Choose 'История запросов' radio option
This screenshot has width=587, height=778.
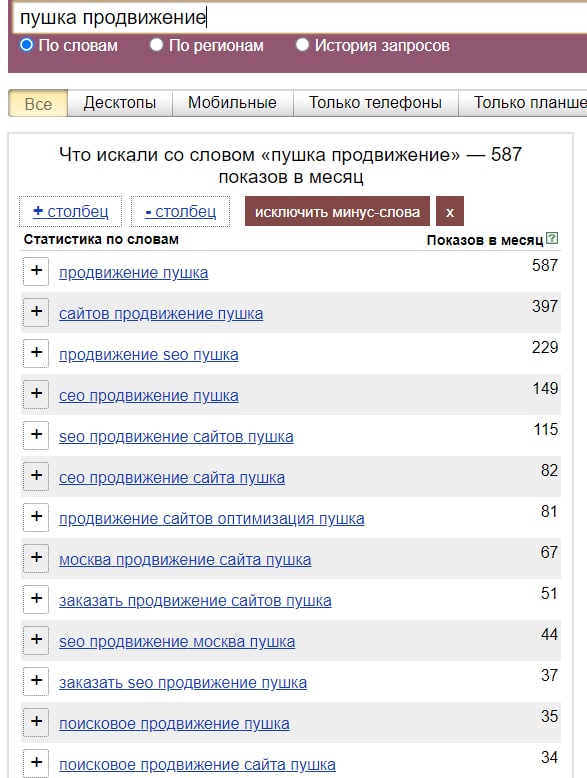[x=302, y=45]
